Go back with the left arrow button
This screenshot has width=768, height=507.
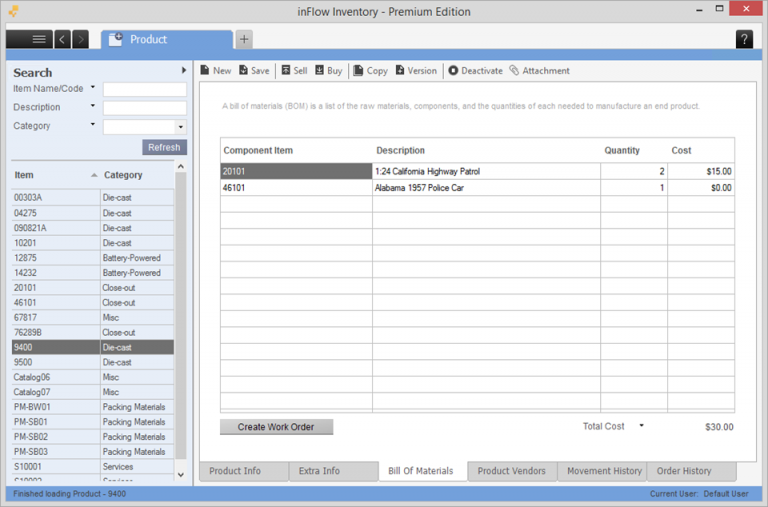tap(62, 39)
